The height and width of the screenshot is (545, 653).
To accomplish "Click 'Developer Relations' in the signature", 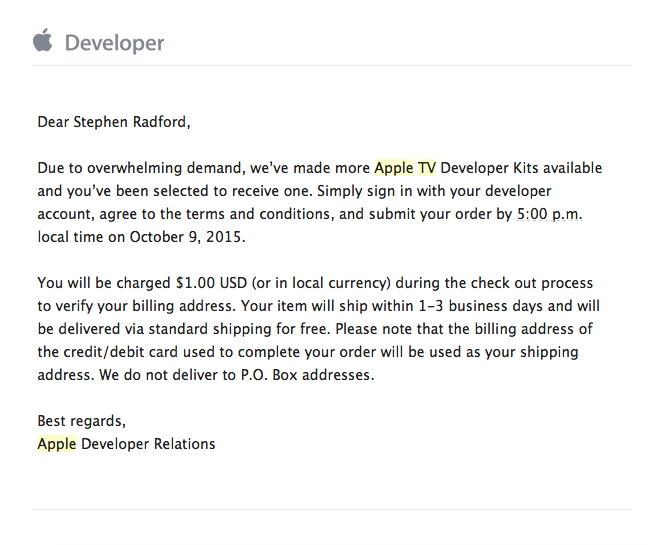I will [148, 444].
